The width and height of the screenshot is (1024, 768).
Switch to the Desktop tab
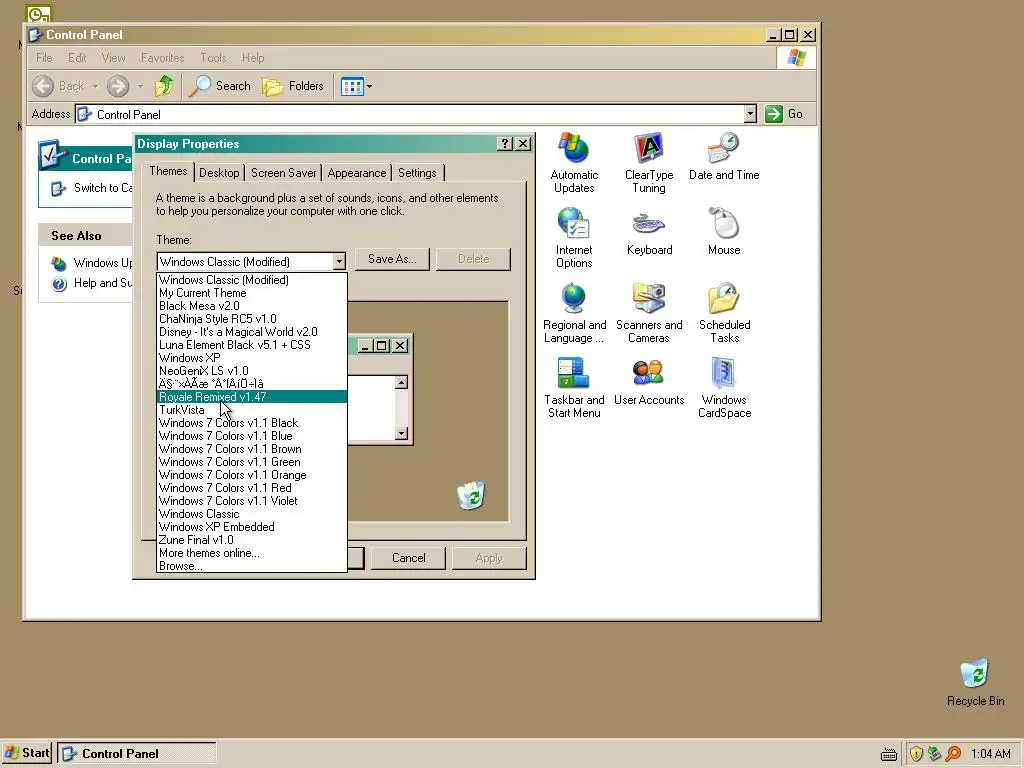[219, 173]
